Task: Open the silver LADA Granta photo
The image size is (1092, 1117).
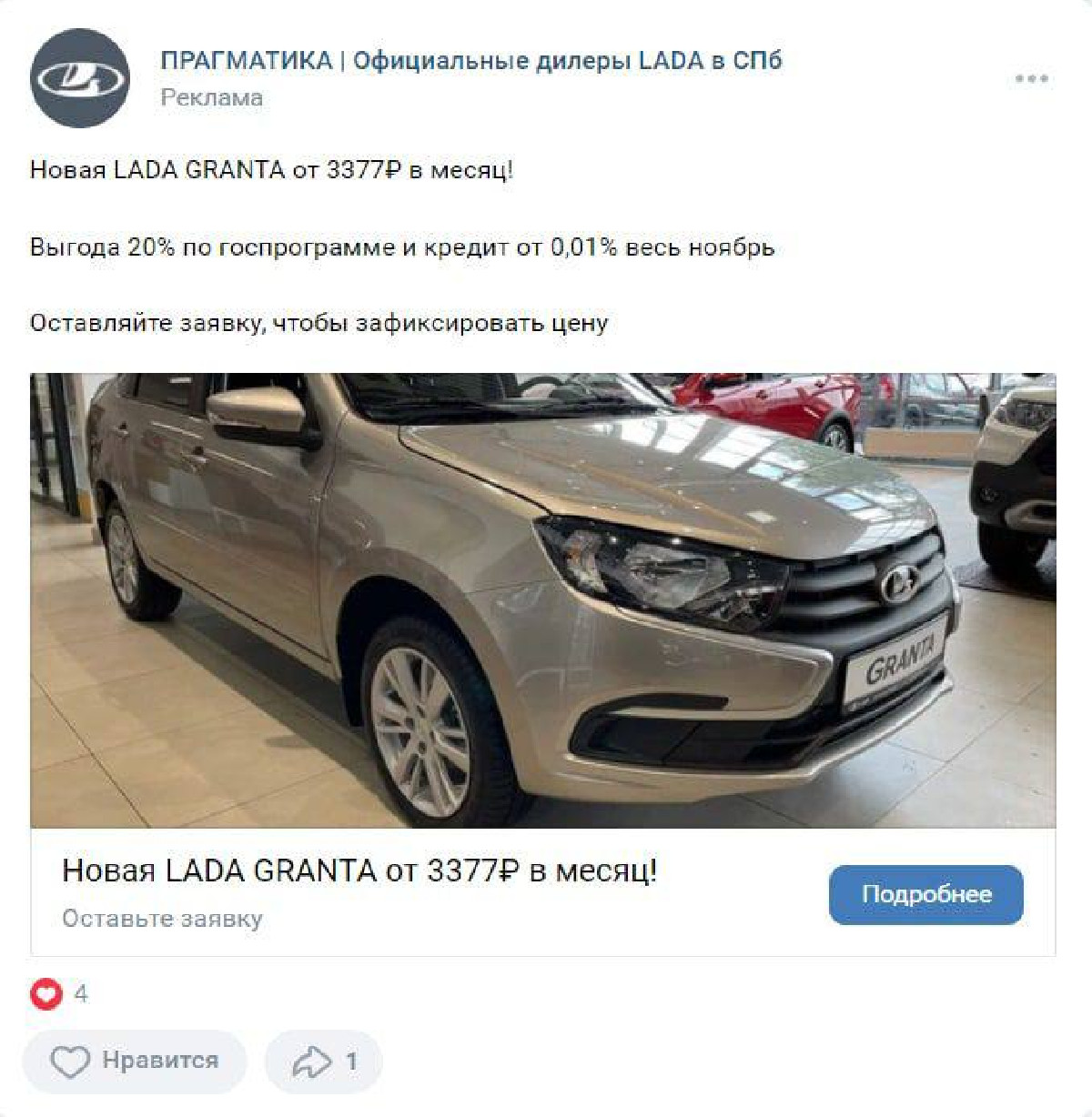Action: tap(543, 600)
